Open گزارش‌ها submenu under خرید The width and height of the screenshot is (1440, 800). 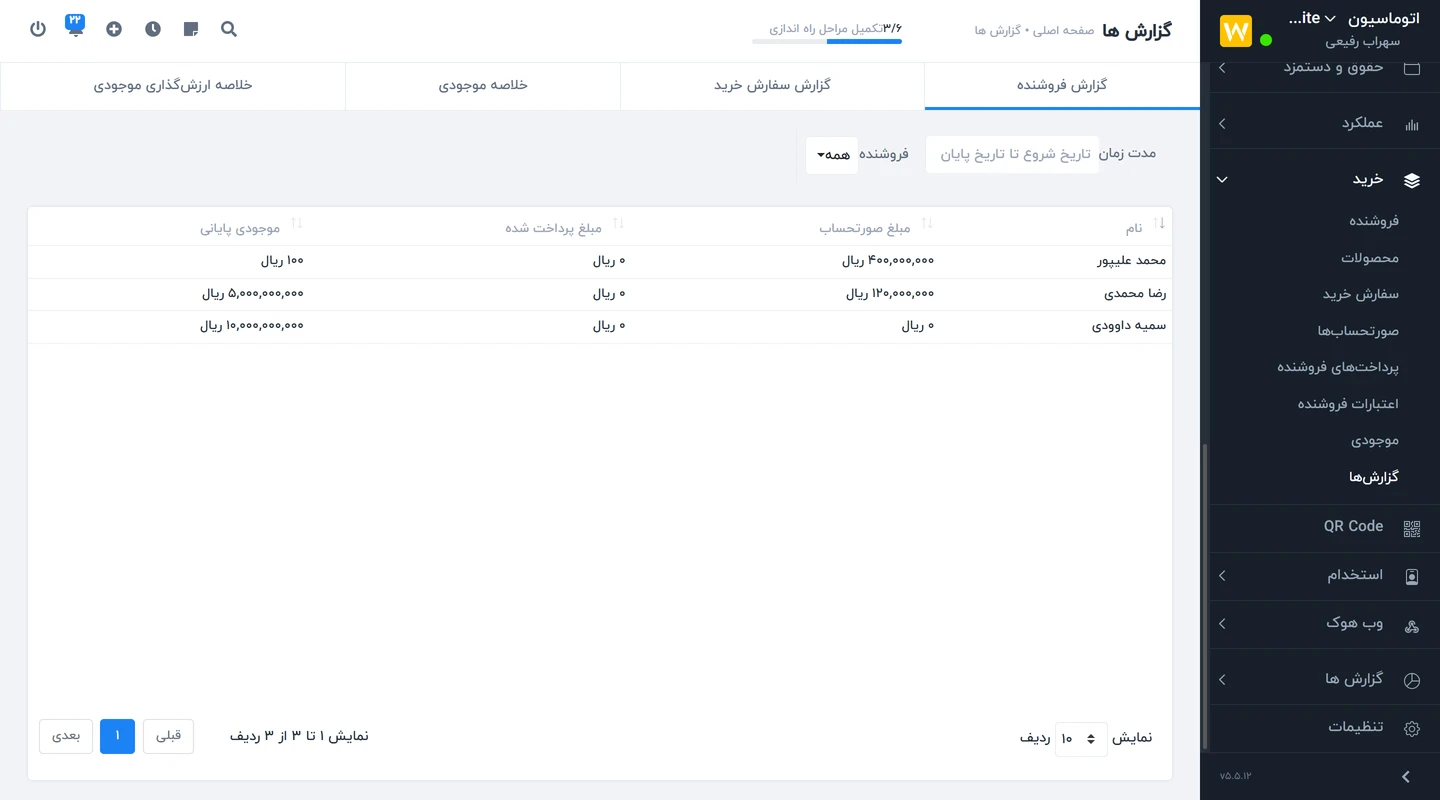point(1374,477)
